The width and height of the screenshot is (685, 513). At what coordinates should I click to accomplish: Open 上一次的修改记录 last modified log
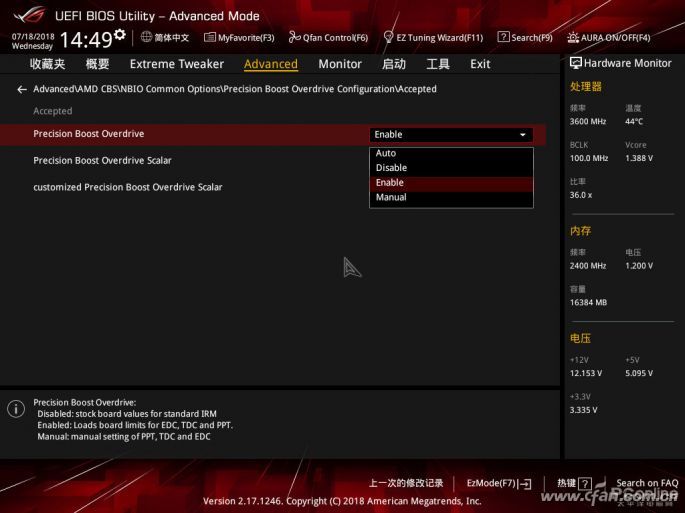pyautogui.click(x=406, y=483)
